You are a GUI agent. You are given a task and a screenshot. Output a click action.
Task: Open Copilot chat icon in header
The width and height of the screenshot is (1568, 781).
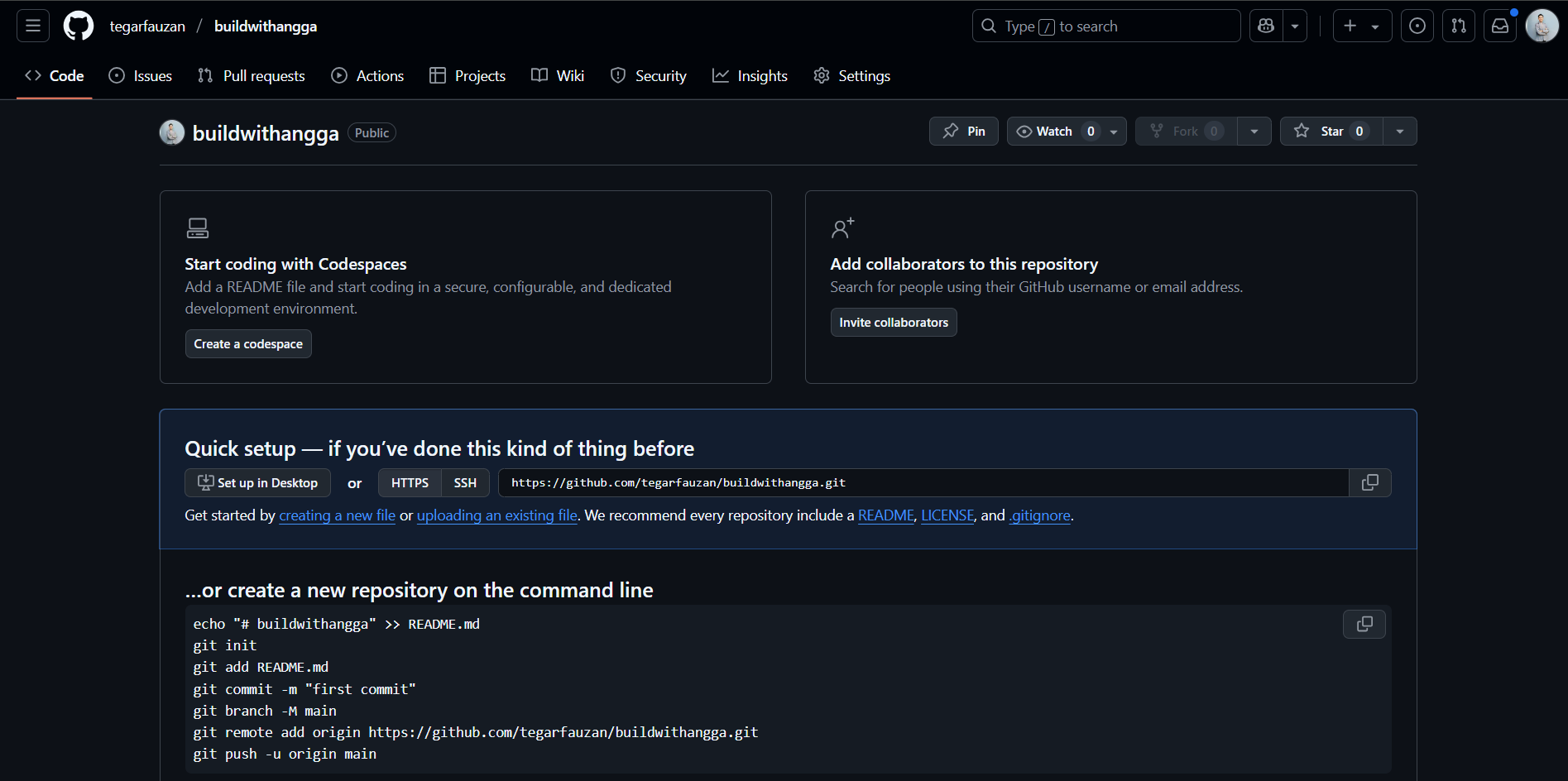(x=1266, y=26)
